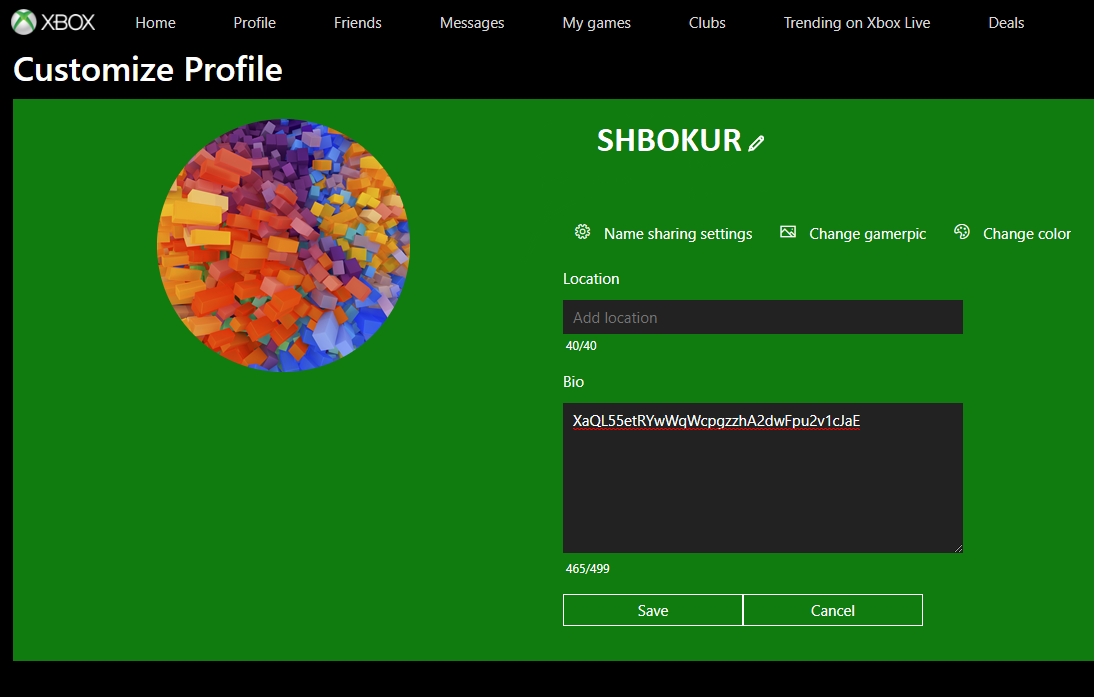Image resolution: width=1094 pixels, height=697 pixels.
Task: Click the pencil icon beside SHBOKUR
Action: tap(756, 143)
